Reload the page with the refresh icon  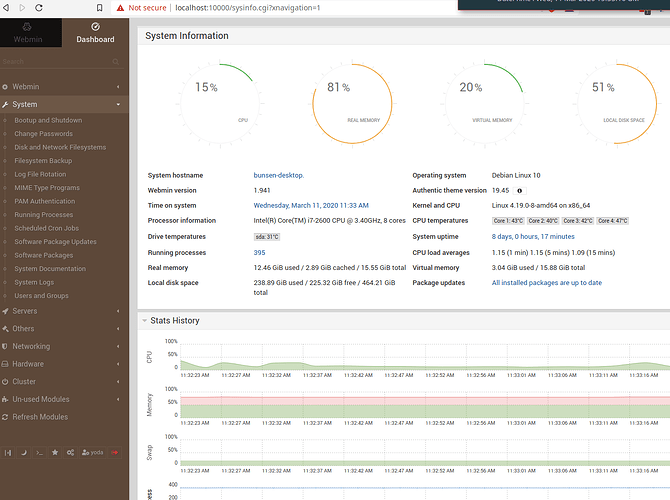39,8
